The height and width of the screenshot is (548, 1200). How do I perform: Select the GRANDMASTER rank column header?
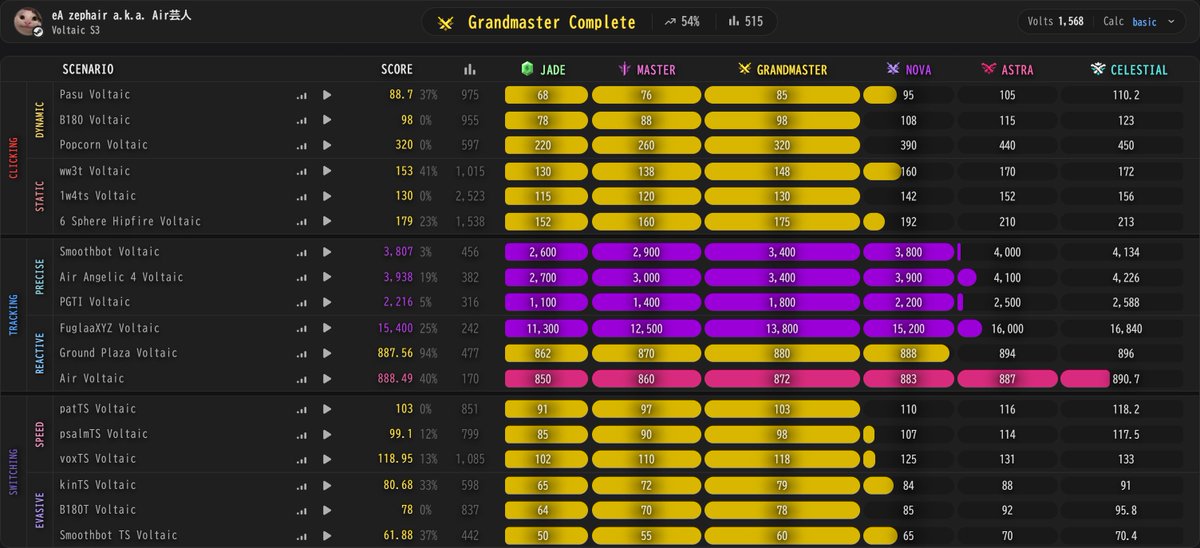pyautogui.click(x=782, y=70)
